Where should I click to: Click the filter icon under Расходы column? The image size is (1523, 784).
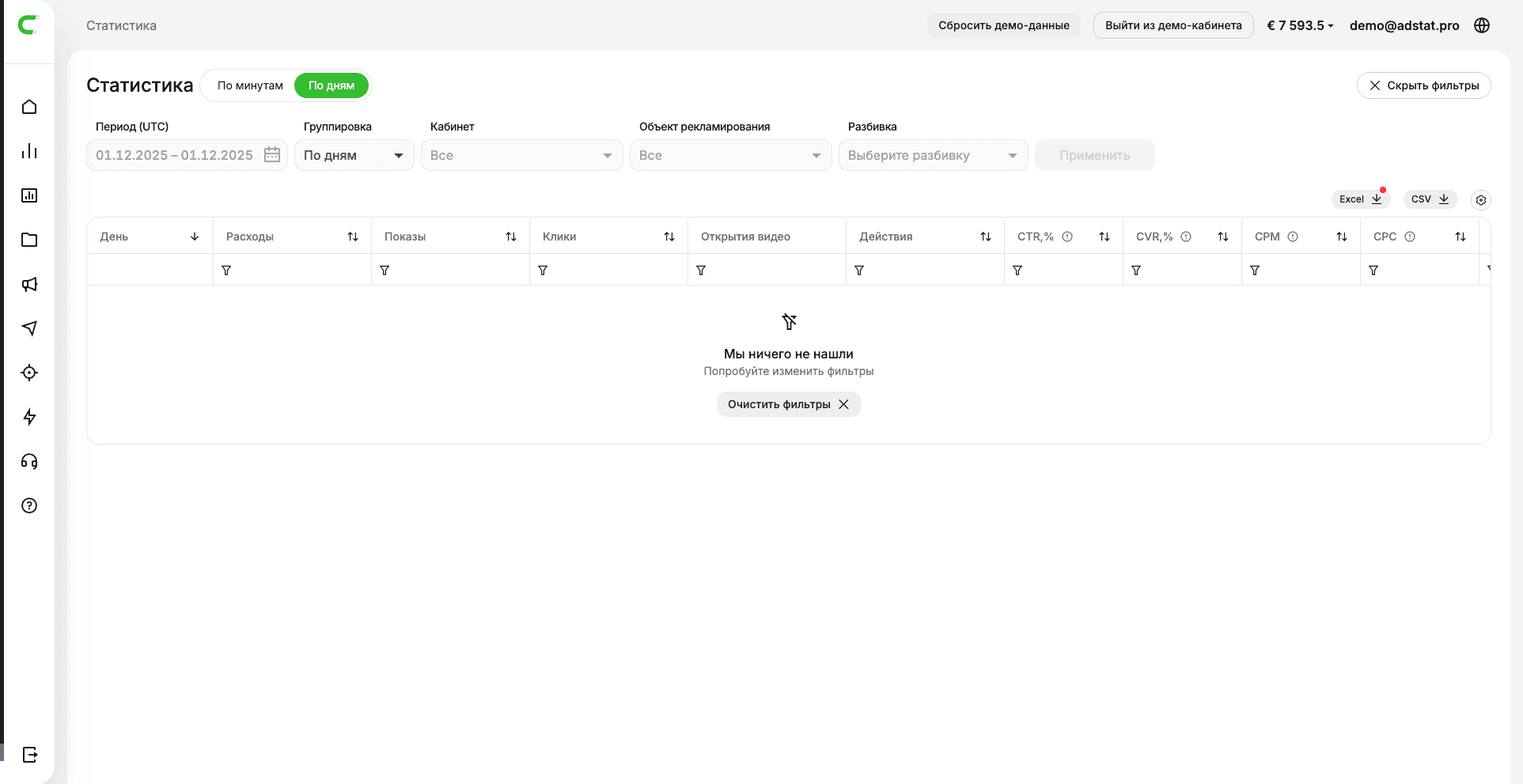coord(226,271)
